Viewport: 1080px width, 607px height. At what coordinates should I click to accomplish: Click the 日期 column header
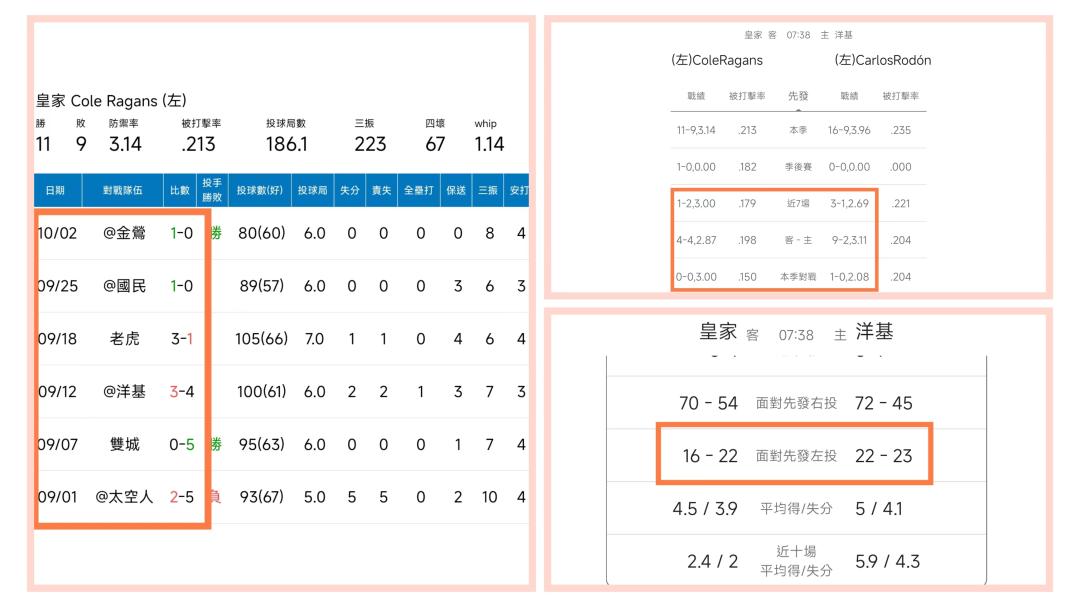click(x=55, y=190)
